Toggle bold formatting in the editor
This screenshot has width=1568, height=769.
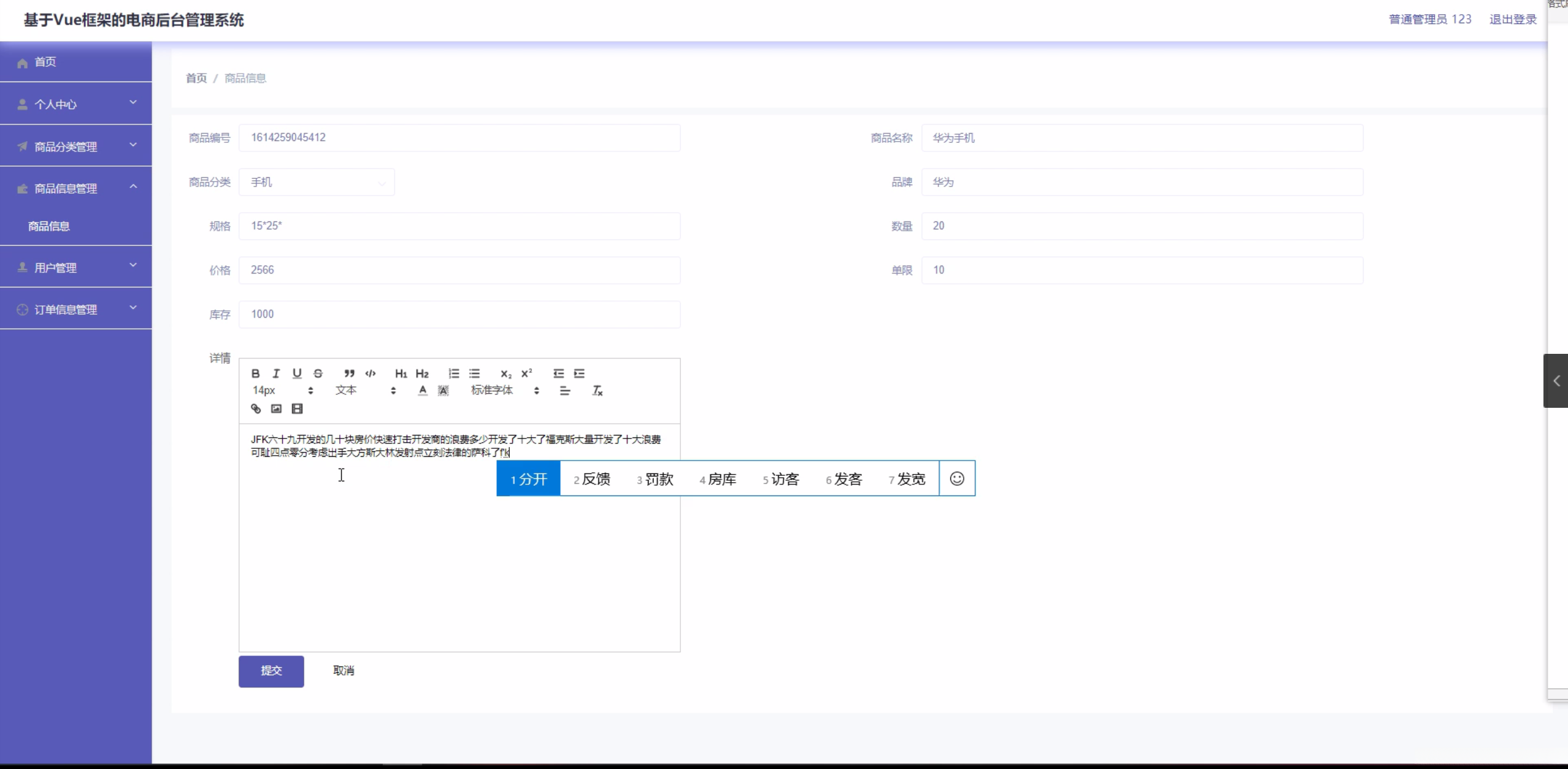coord(255,373)
